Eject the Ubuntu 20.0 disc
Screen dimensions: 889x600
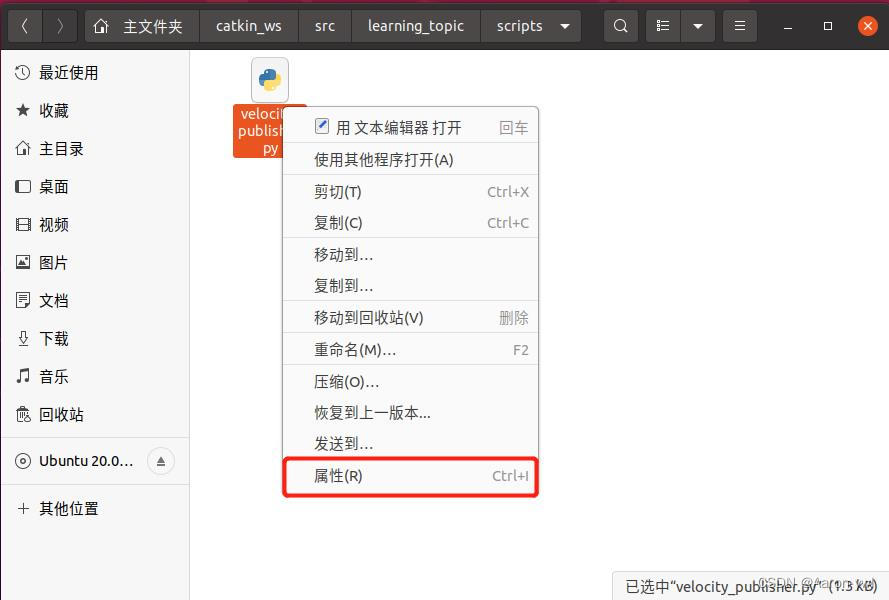coord(161,461)
